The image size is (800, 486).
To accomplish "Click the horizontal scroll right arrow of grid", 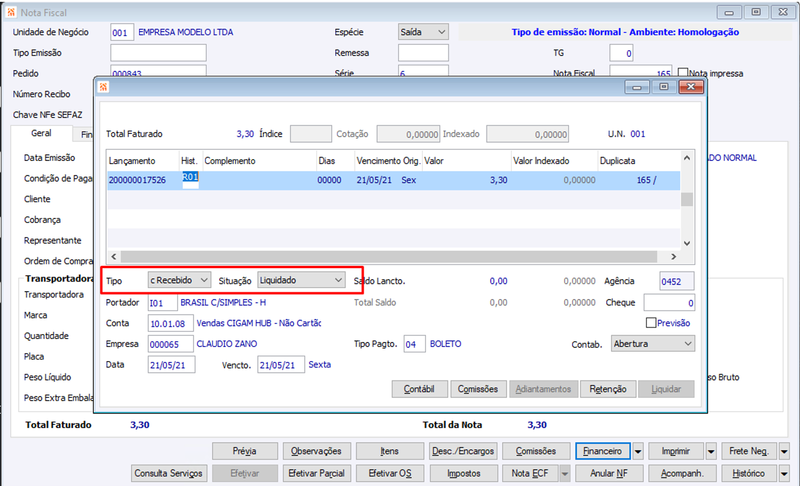I will (x=673, y=257).
